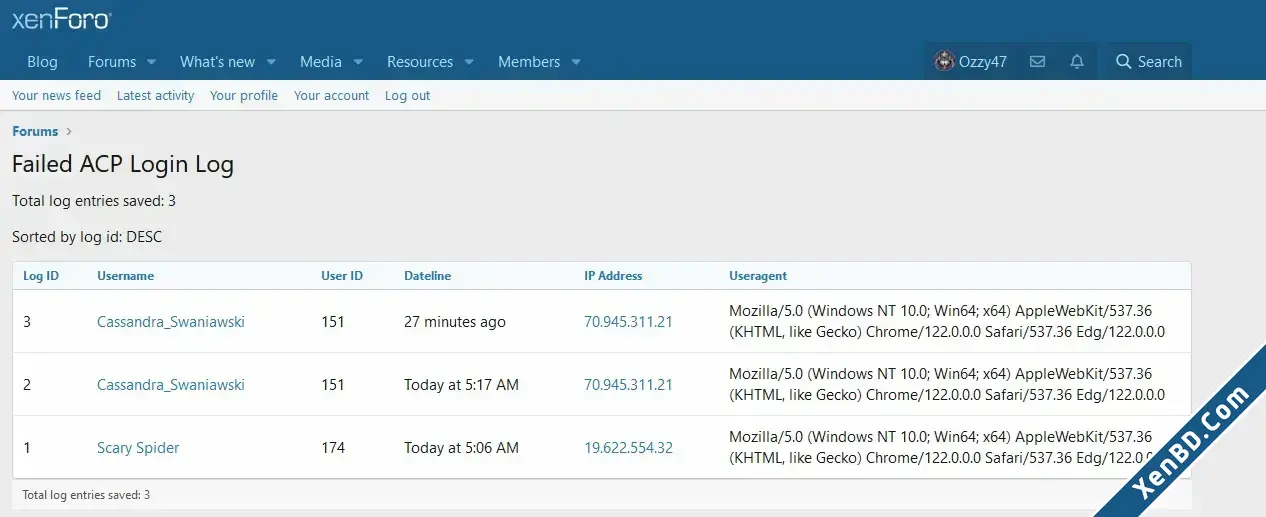The image size is (1266, 517).
Task: Open the Scary Spider username link
Action: (138, 448)
